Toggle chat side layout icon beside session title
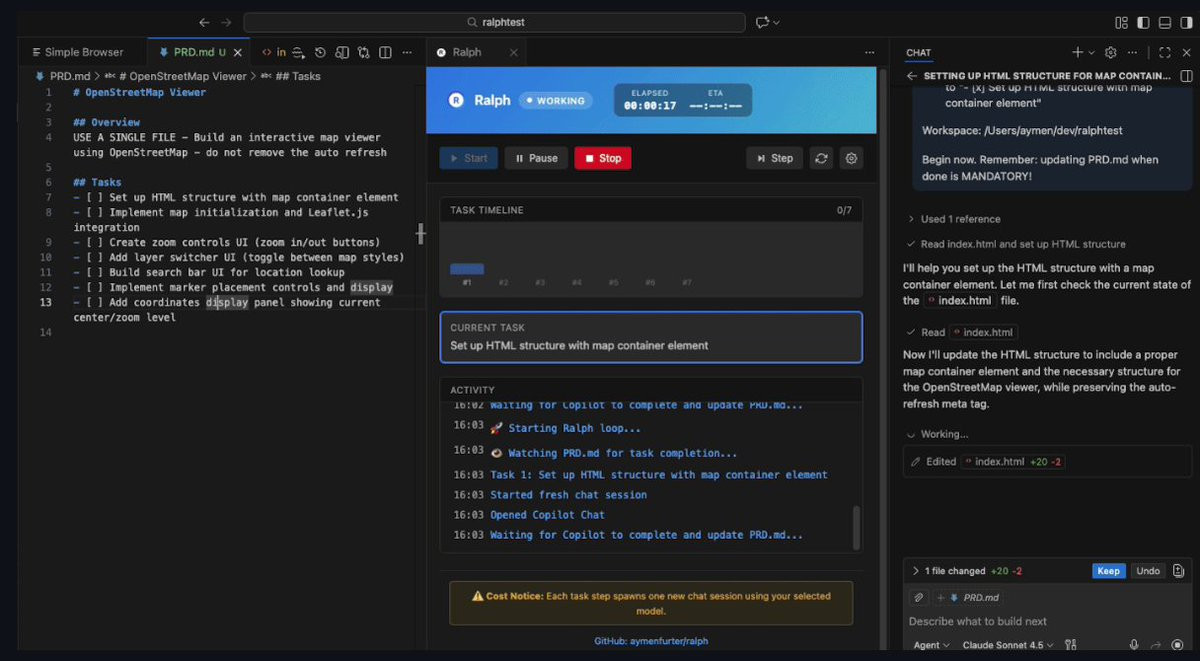This screenshot has height=661, width=1200. click(x=1186, y=76)
